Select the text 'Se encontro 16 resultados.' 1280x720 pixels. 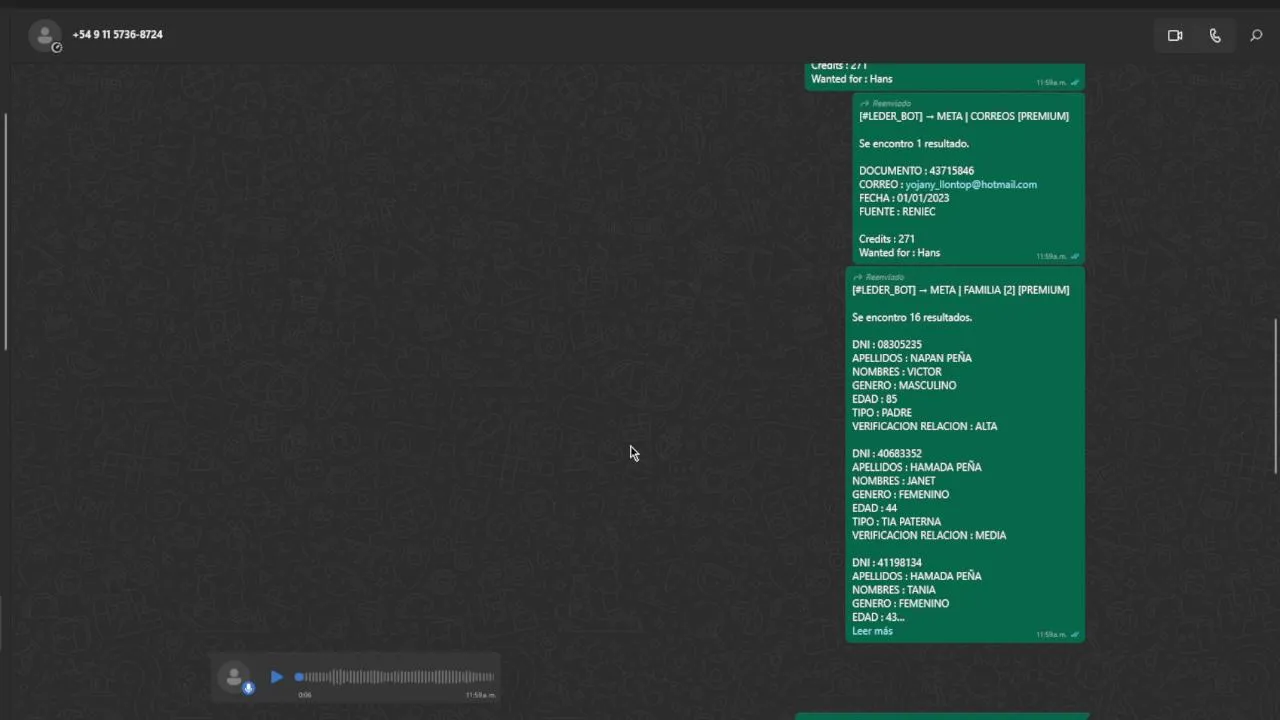[x=912, y=317]
